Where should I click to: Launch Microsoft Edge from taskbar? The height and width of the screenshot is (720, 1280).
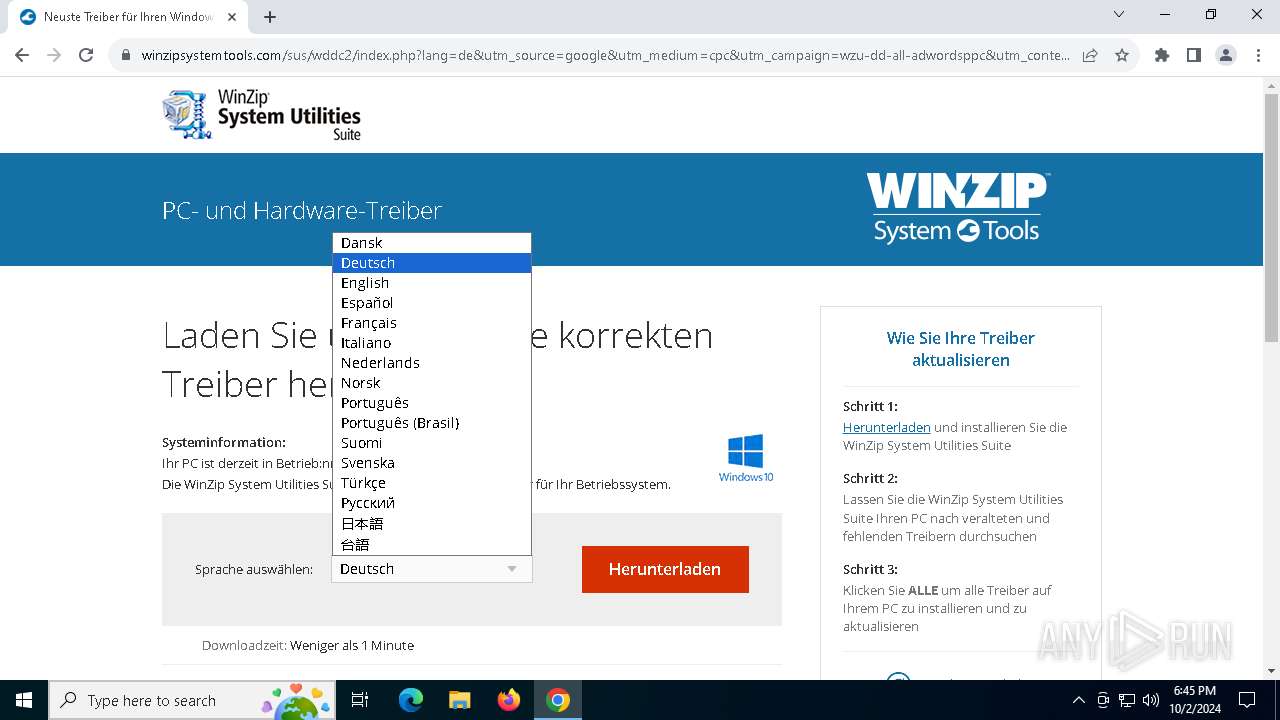click(x=411, y=700)
